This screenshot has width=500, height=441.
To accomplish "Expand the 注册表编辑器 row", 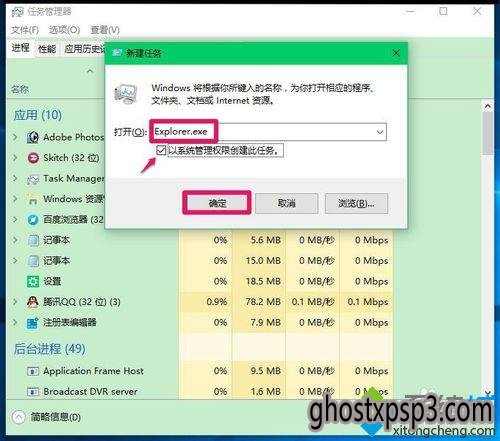I will coord(15,322).
